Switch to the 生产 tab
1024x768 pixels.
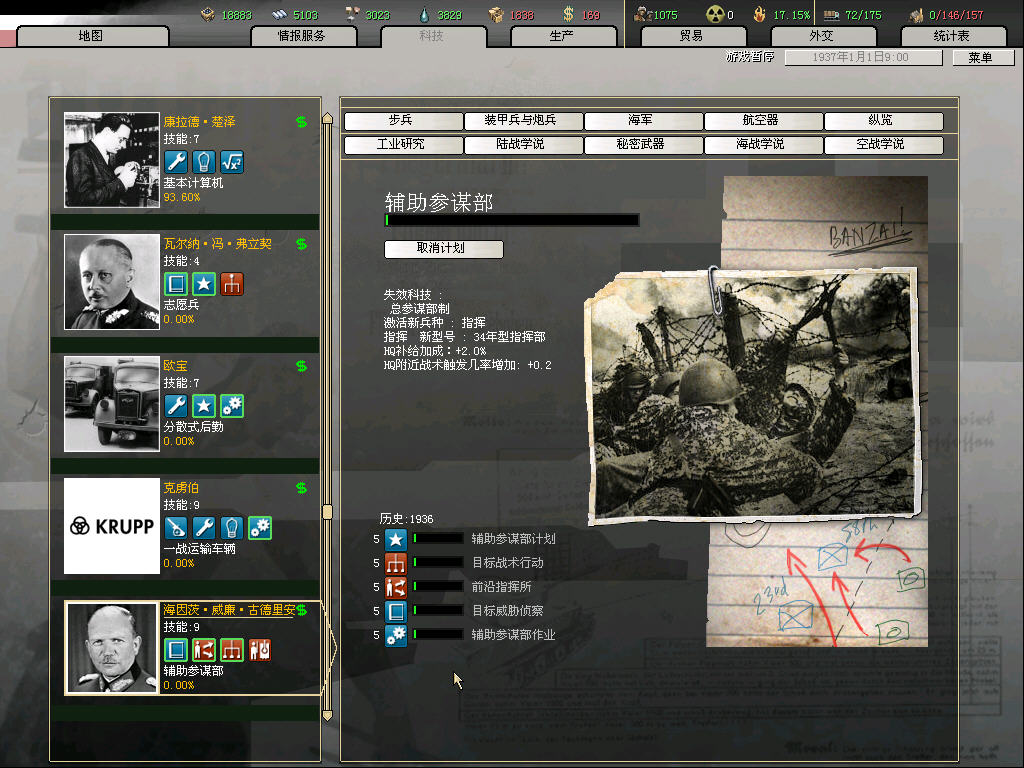(x=562, y=36)
